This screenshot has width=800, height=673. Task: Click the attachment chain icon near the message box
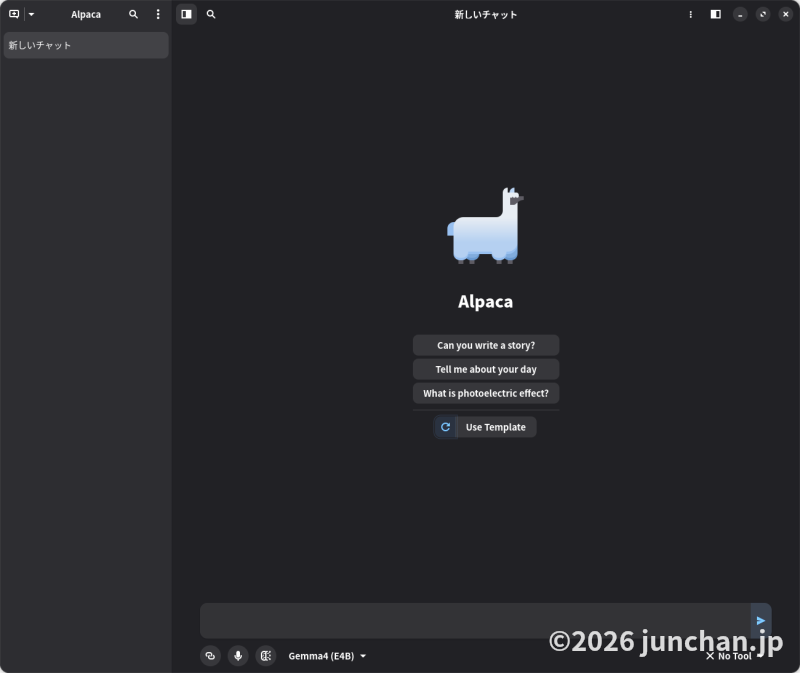pyautogui.click(x=210, y=656)
